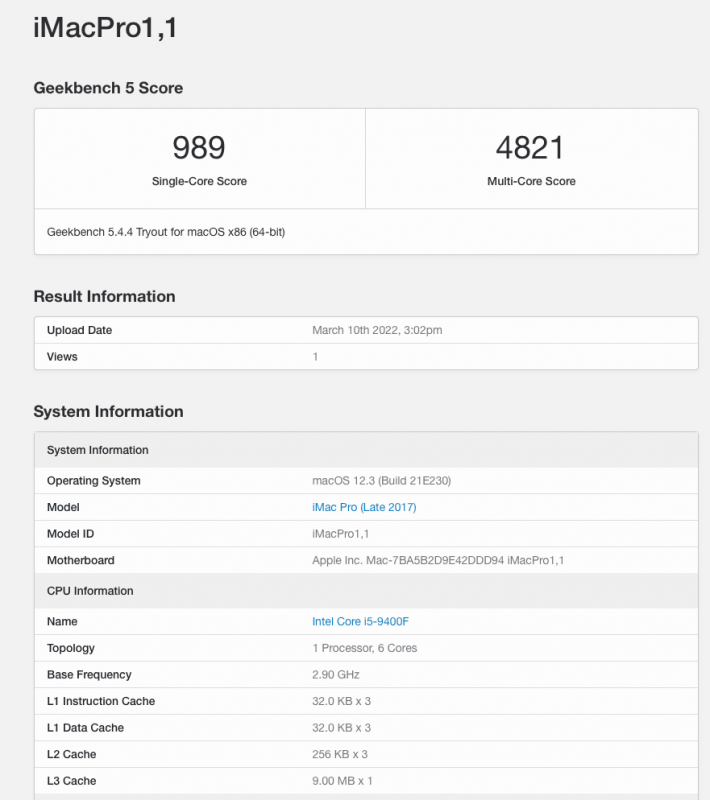The width and height of the screenshot is (710, 800).
Task: Select the macOS 12.3 (Build 21E230) value
Action: [x=382, y=481]
